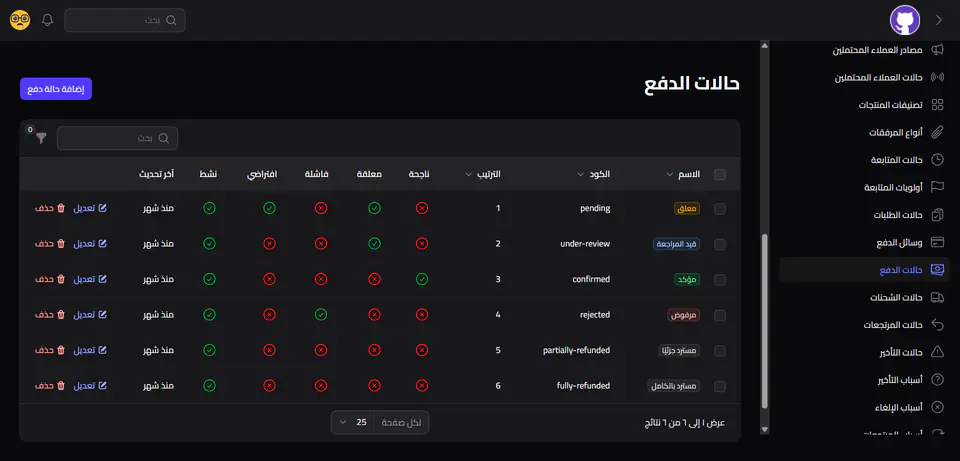Open the notifications bell
The image size is (960, 461).
pos(47,20)
